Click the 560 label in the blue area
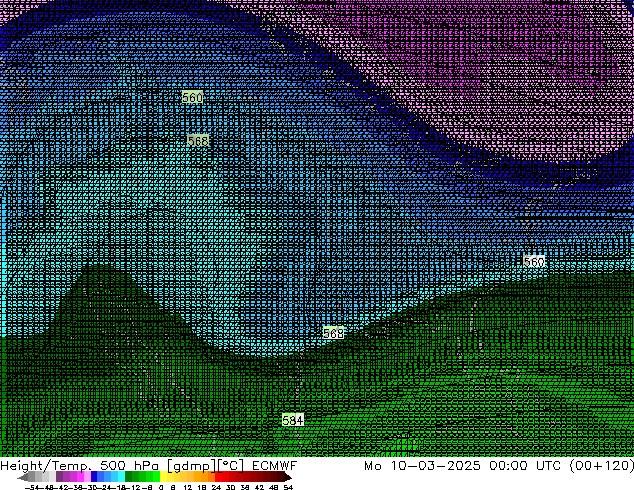The width and height of the screenshot is (634, 490). (x=192, y=97)
